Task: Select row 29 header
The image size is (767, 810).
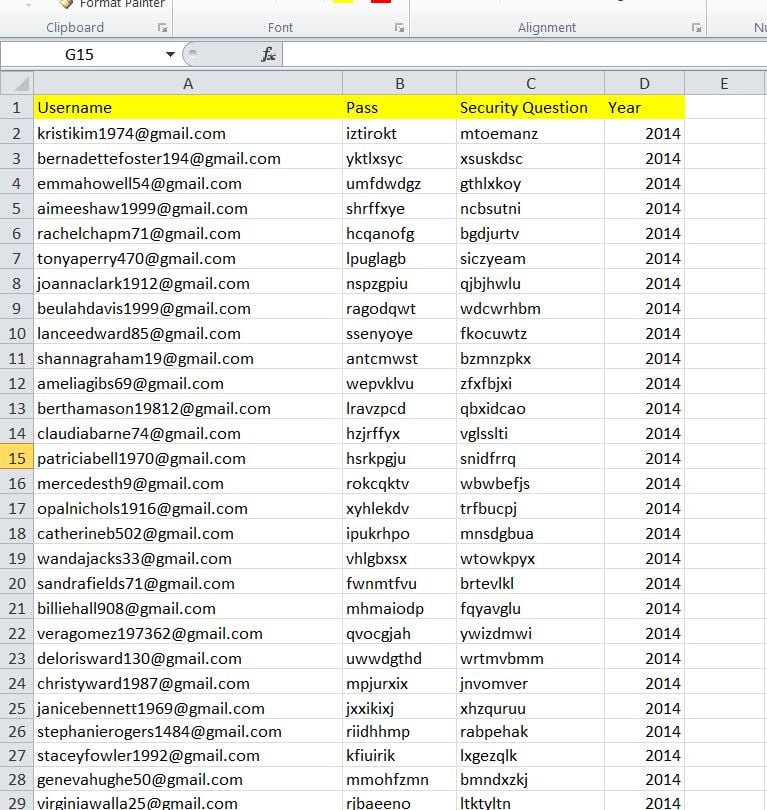Action: (x=17, y=801)
